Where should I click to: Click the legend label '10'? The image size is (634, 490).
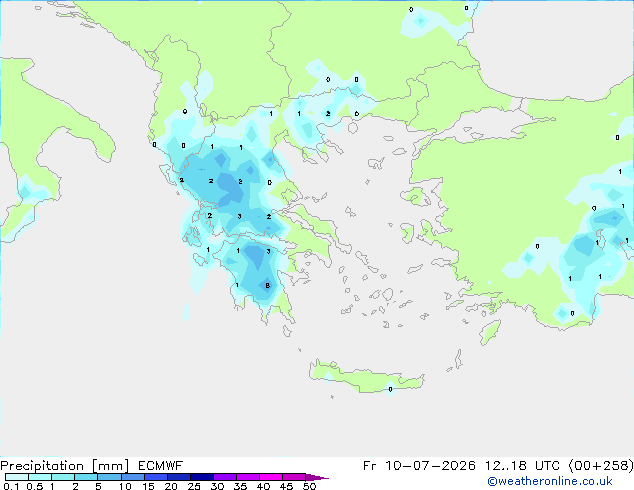click(125, 486)
